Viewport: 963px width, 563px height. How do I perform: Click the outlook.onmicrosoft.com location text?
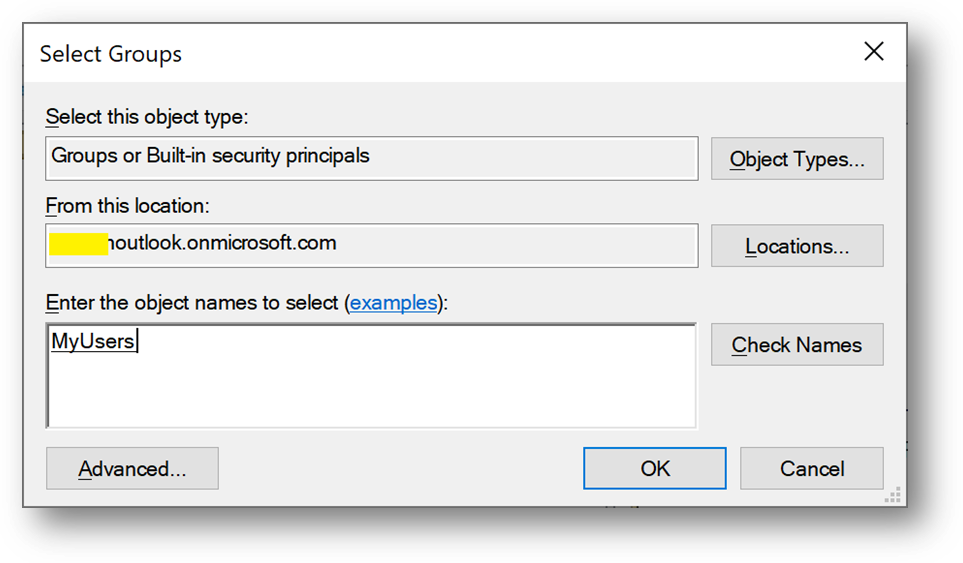pos(222,243)
